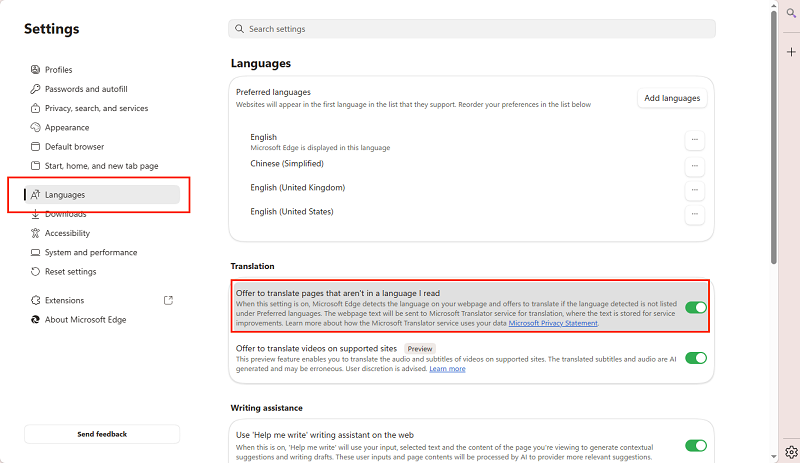Click the vertical scrollbar thumb
800x463 pixels.
click(x=774, y=137)
